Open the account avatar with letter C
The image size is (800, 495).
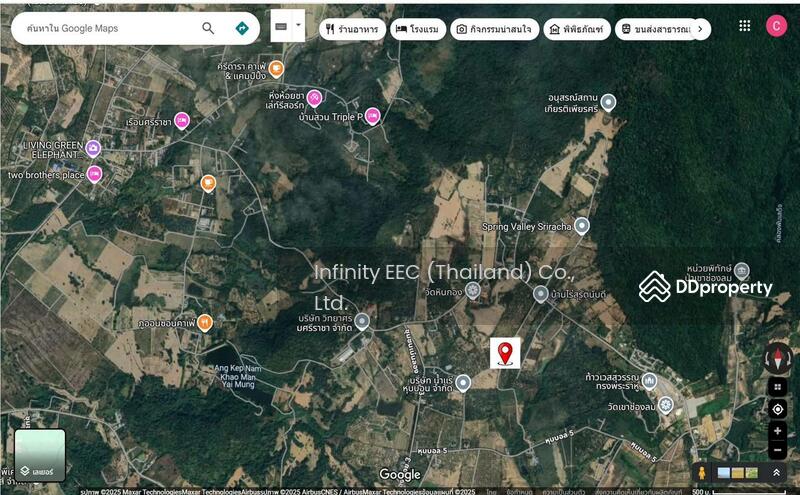(x=776, y=26)
